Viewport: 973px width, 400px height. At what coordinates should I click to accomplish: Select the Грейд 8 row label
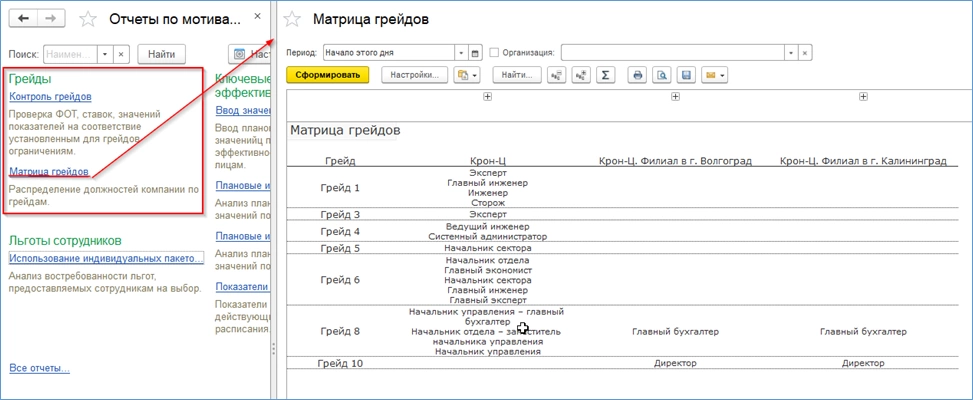click(340, 331)
